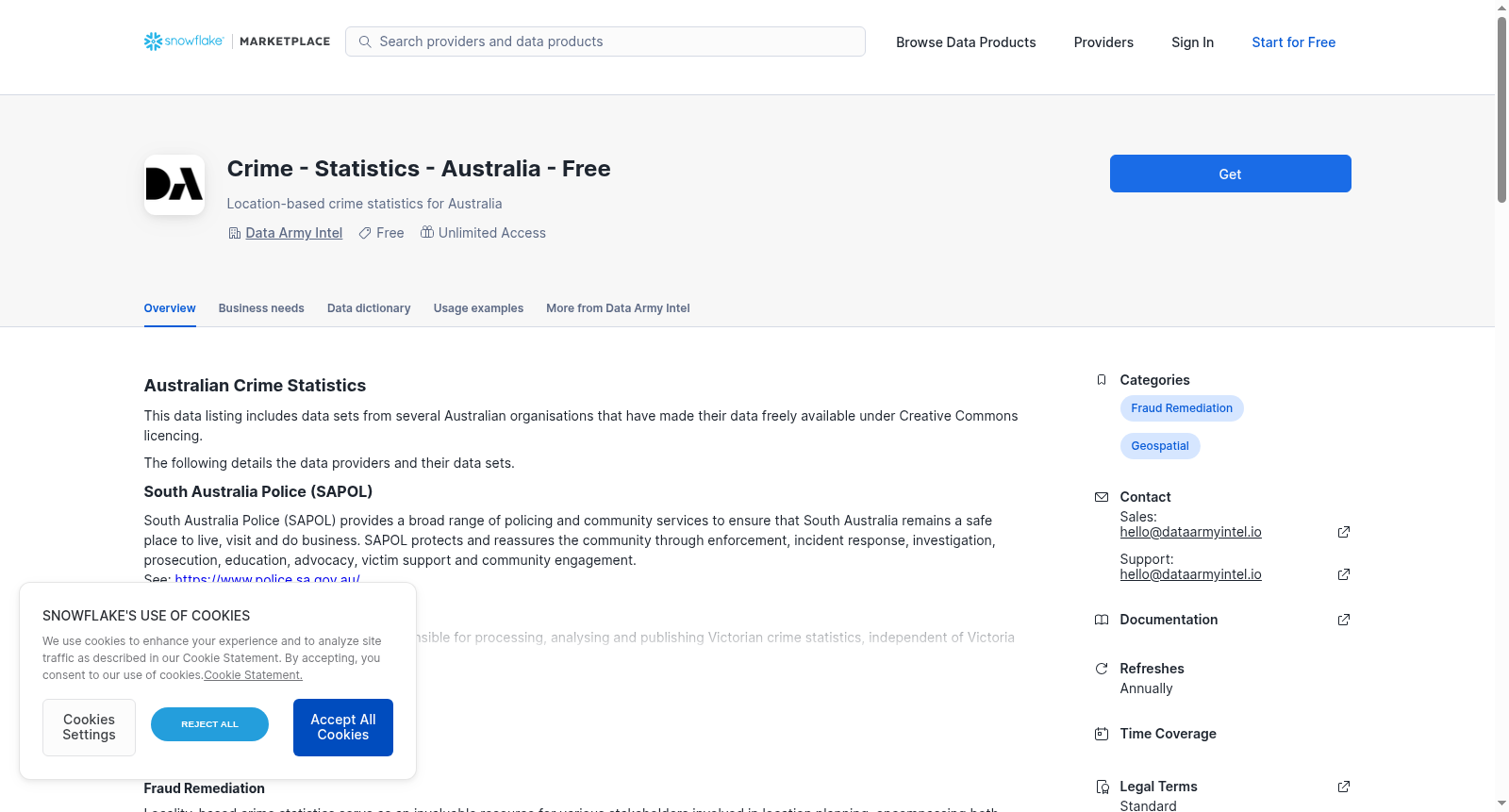Click the vertical page scrollbar thumb
The height and width of the screenshot is (812, 1509).
point(1501,108)
